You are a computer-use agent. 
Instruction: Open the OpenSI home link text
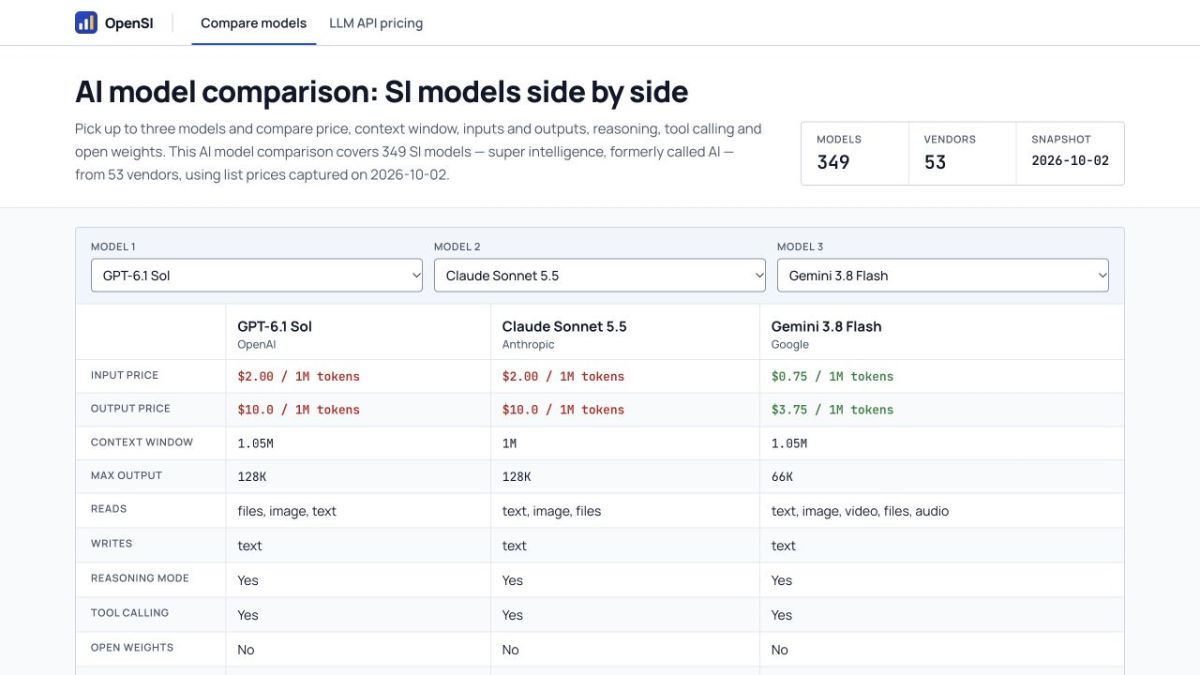129,23
